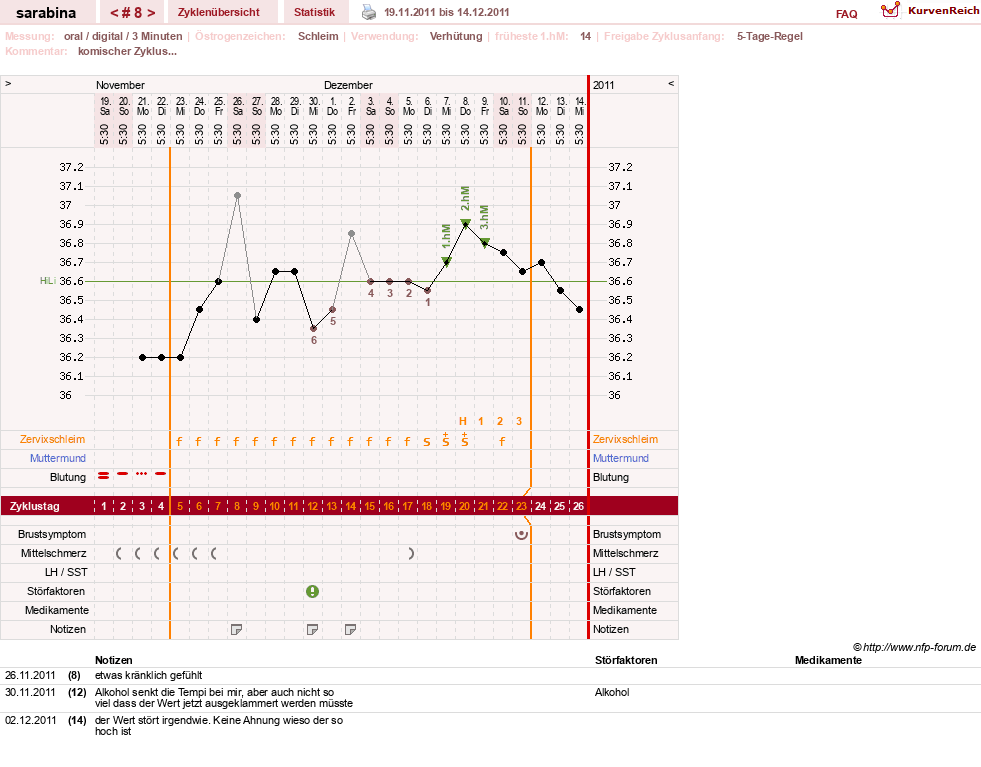
Task: Open the note icon on cycle day 14
Action: click(350, 629)
